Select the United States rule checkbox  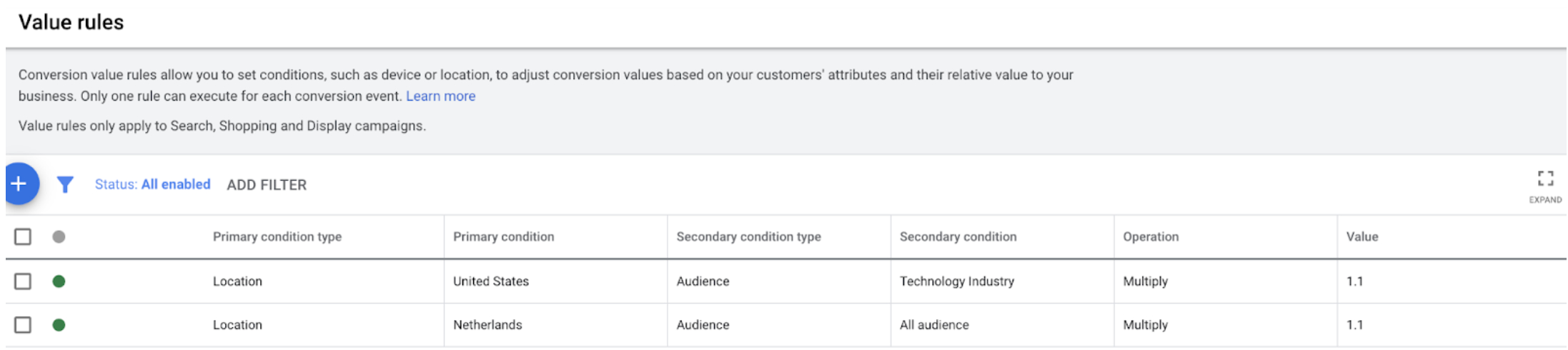[23, 281]
